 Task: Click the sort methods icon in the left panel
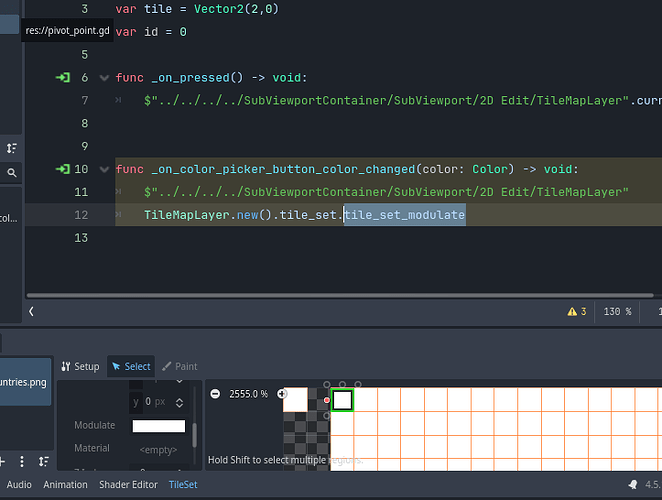point(11,148)
